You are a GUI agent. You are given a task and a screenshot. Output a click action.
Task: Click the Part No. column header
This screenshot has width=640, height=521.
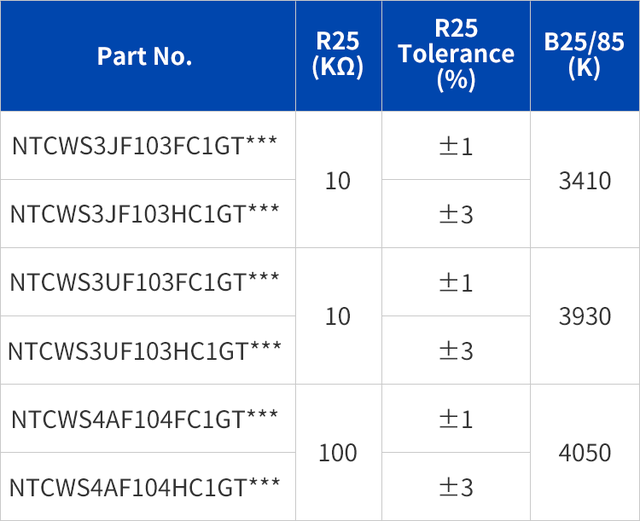pyautogui.click(x=145, y=56)
